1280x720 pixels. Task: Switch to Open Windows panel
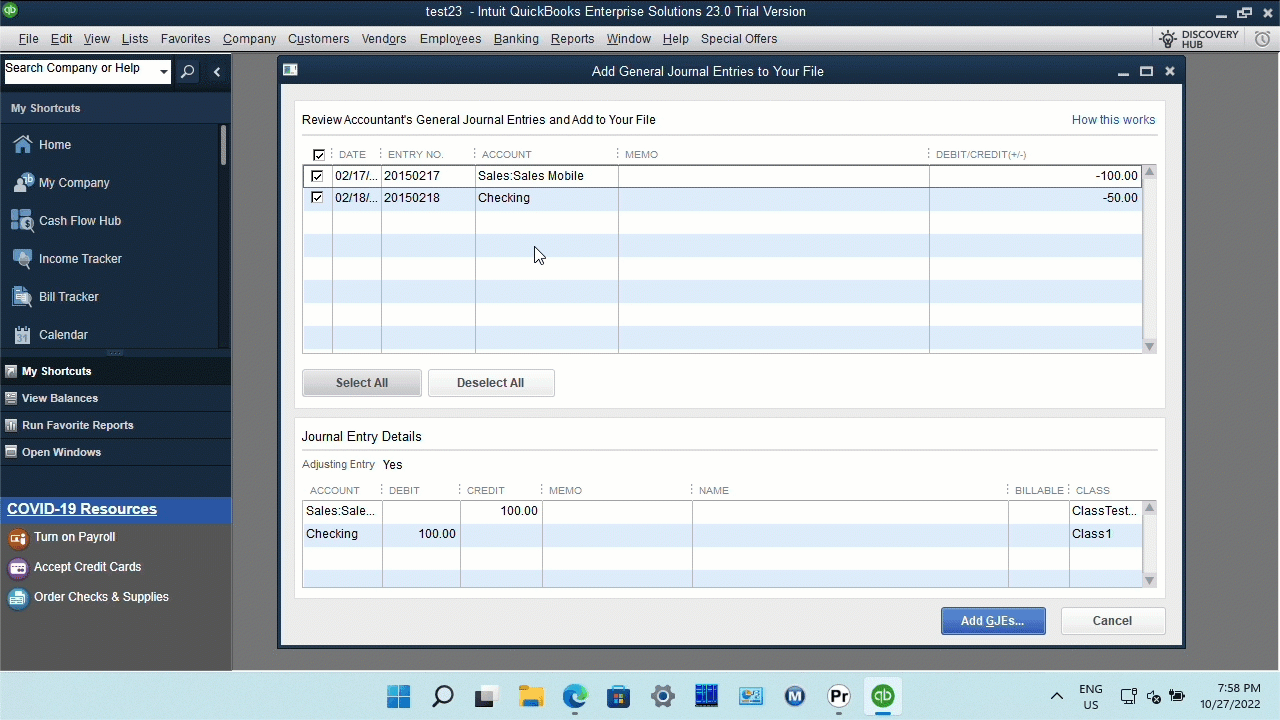[x=115, y=452]
